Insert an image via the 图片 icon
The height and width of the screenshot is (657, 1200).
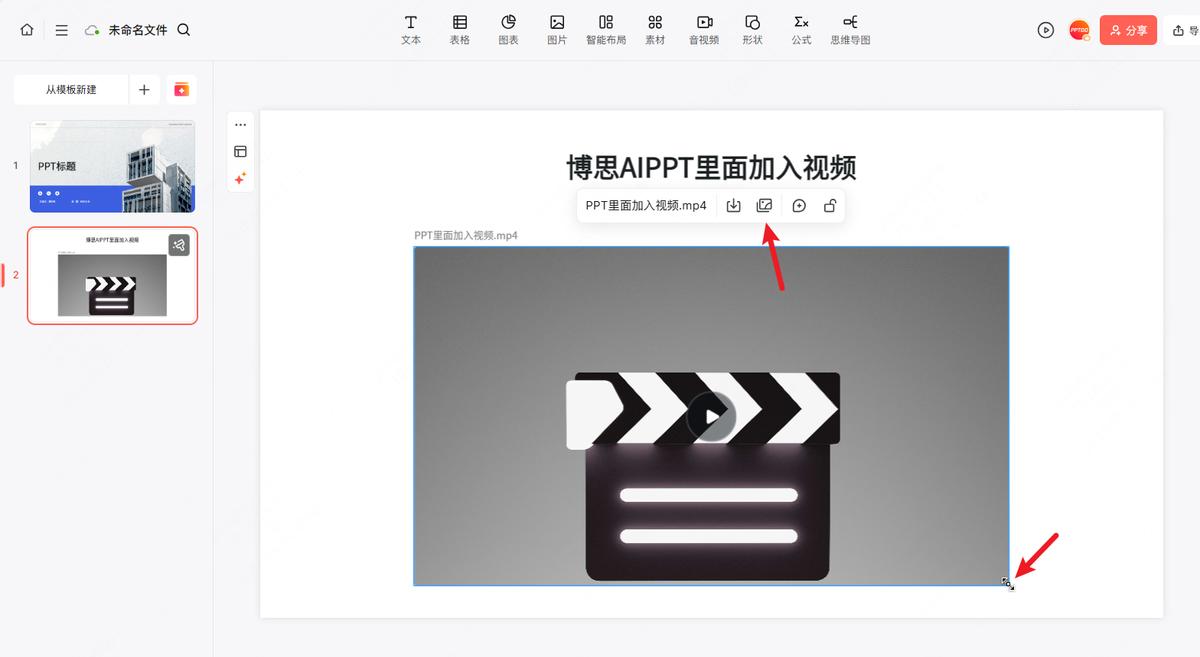[557, 27]
